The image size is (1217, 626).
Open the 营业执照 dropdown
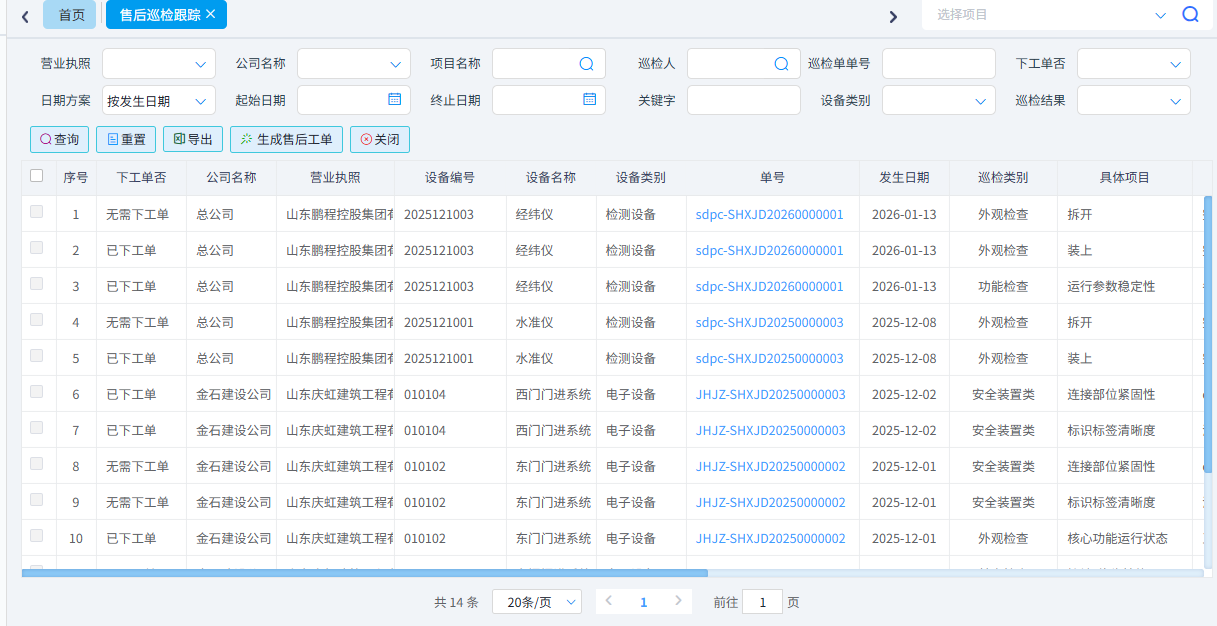[x=157, y=63]
